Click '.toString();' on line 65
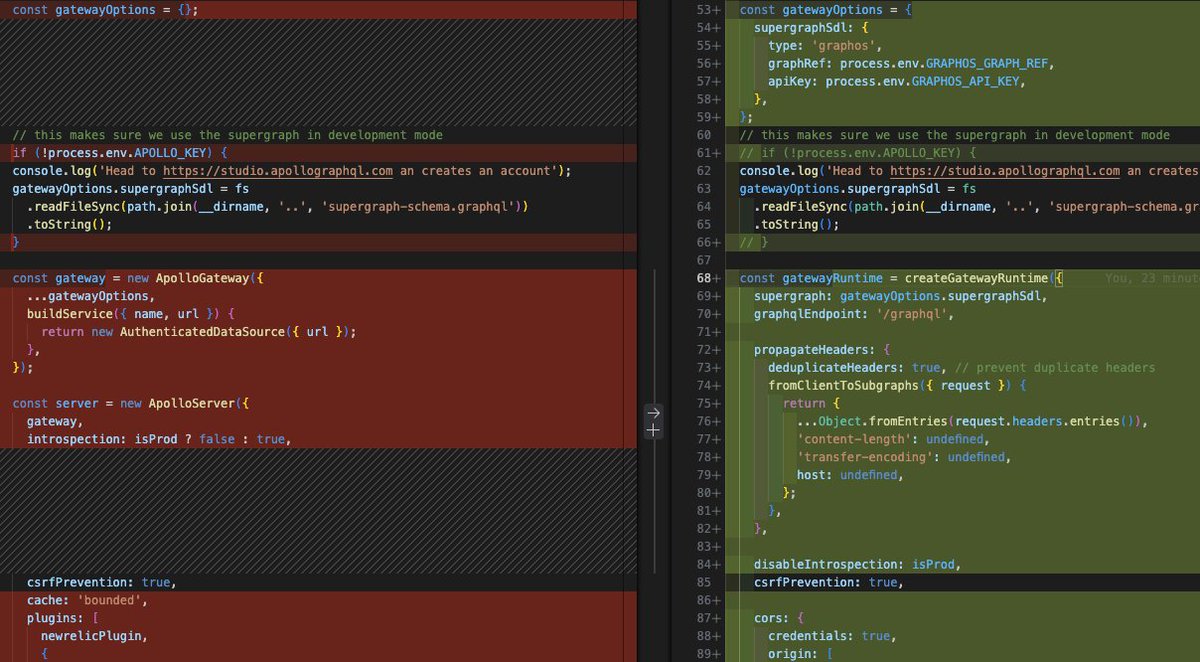 tap(796, 225)
